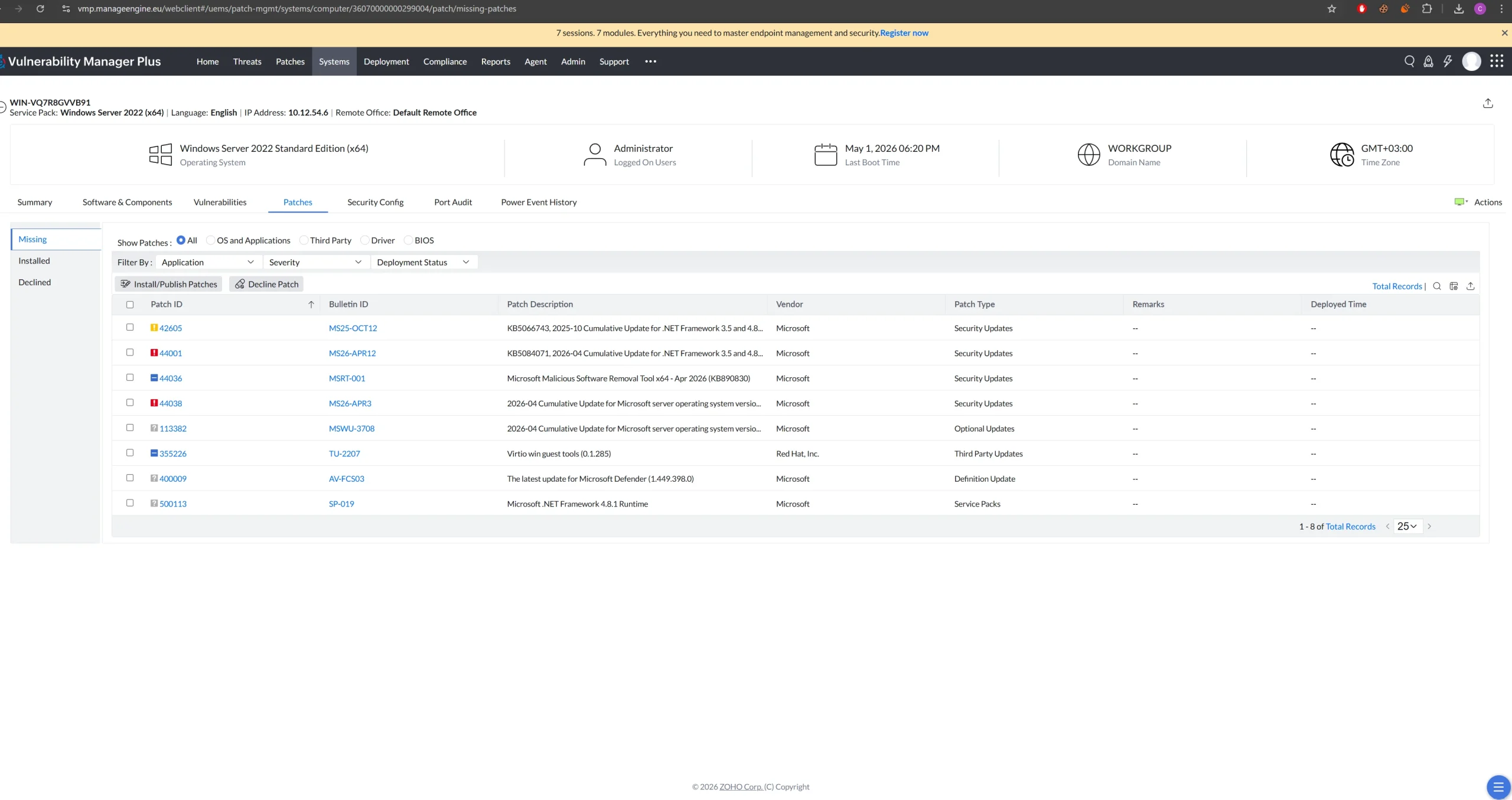Open bulletin TU-2207 link
This screenshot has width=1512, height=800.
click(344, 453)
